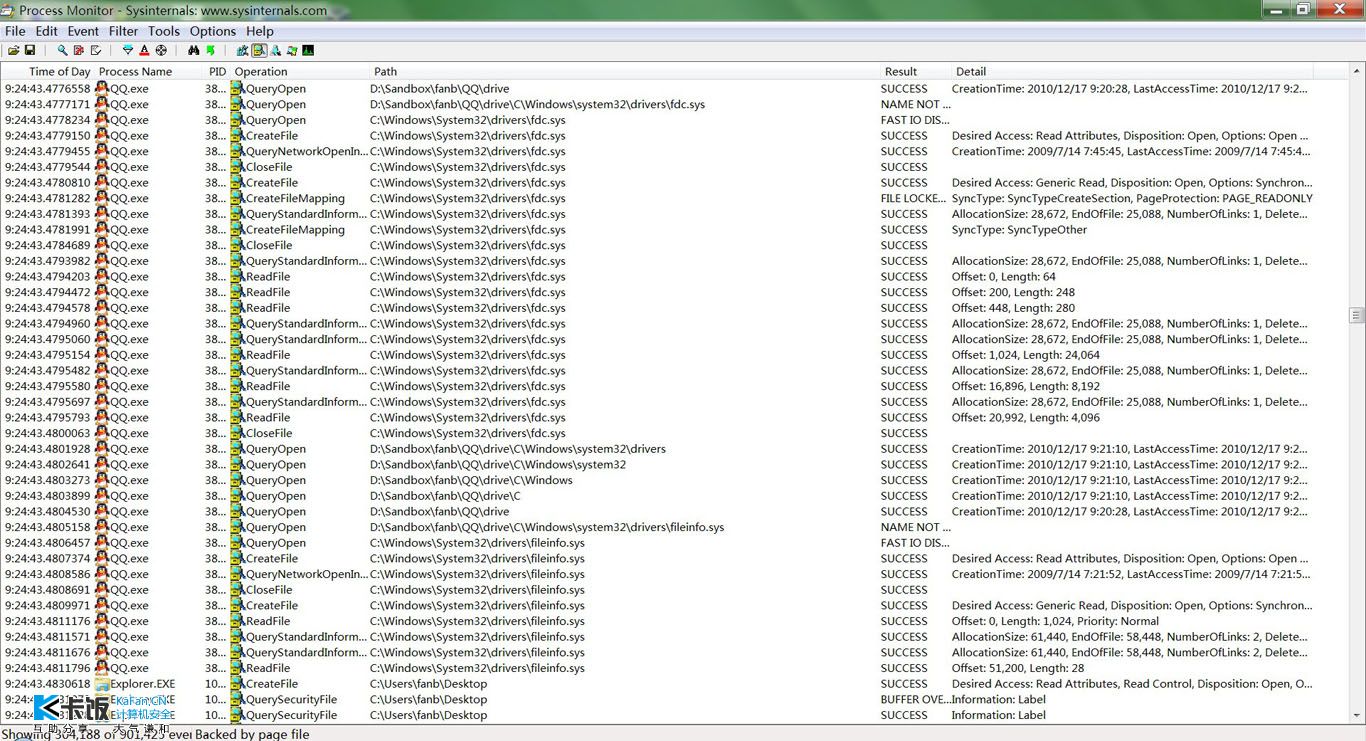Select detail Offset: 0, Length: 64

click(x=1004, y=276)
